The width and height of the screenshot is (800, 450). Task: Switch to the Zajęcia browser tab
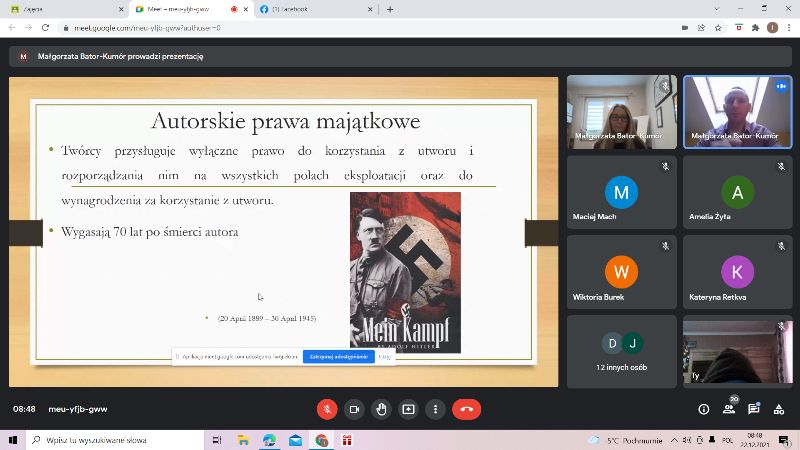[66, 9]
